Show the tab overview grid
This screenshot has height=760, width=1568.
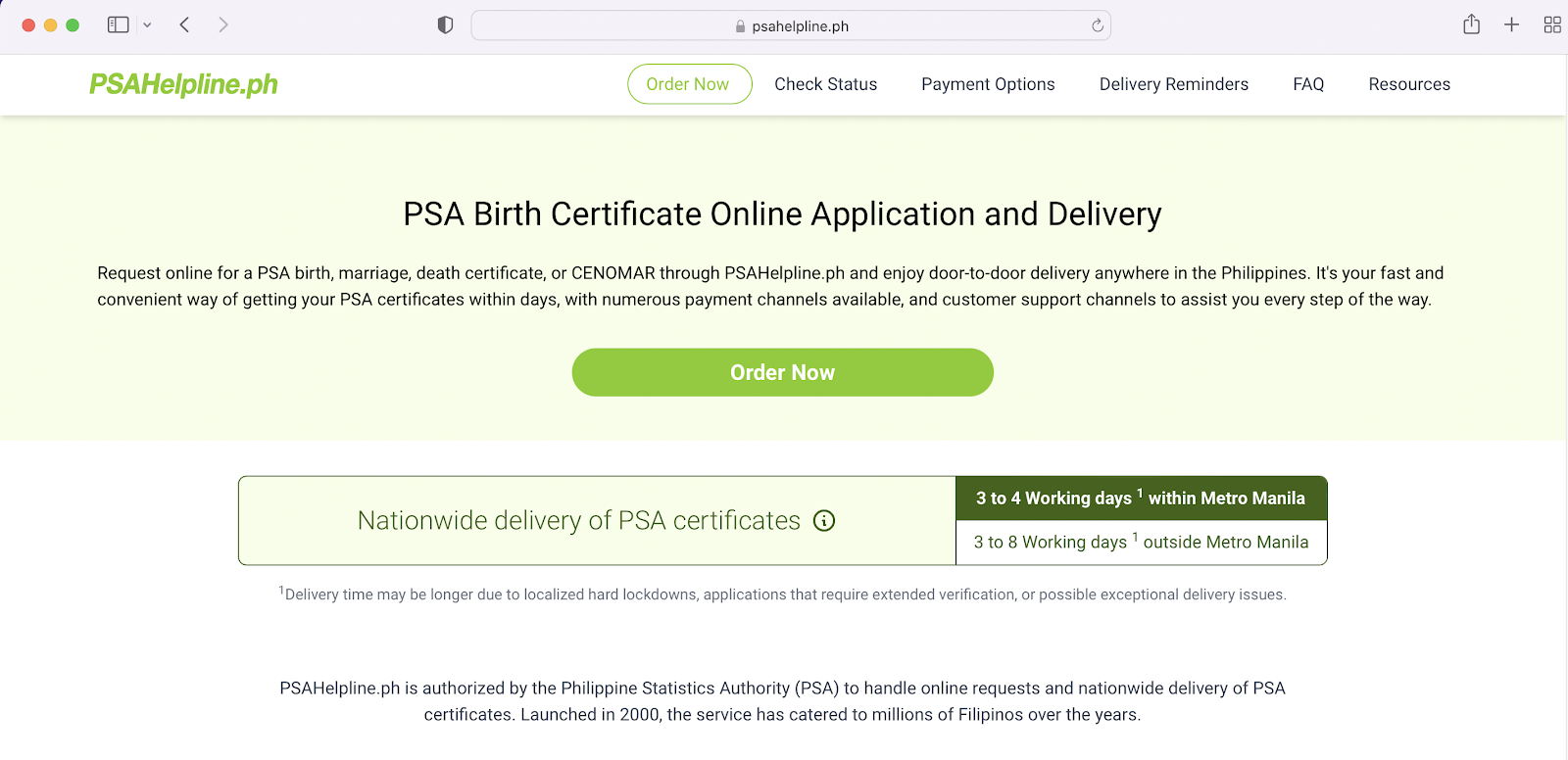point(1552,24)
